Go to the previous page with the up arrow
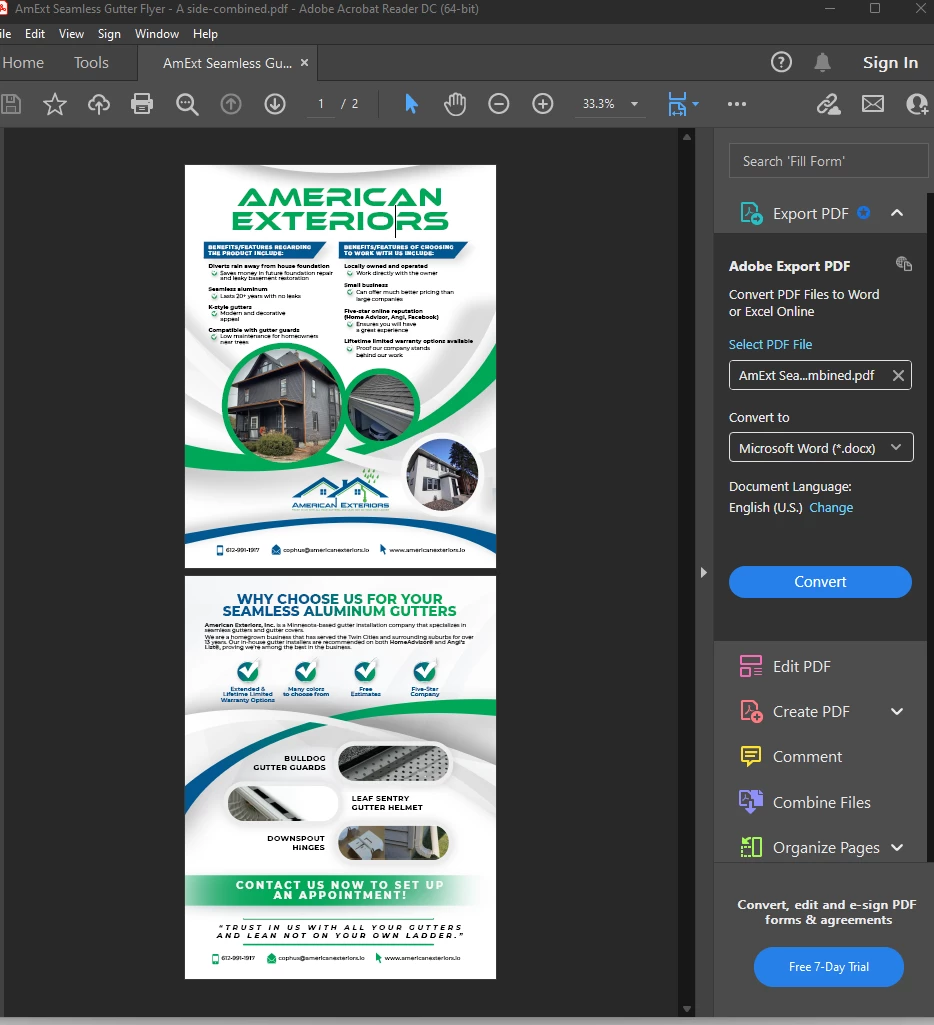 (x=231, y=104)
